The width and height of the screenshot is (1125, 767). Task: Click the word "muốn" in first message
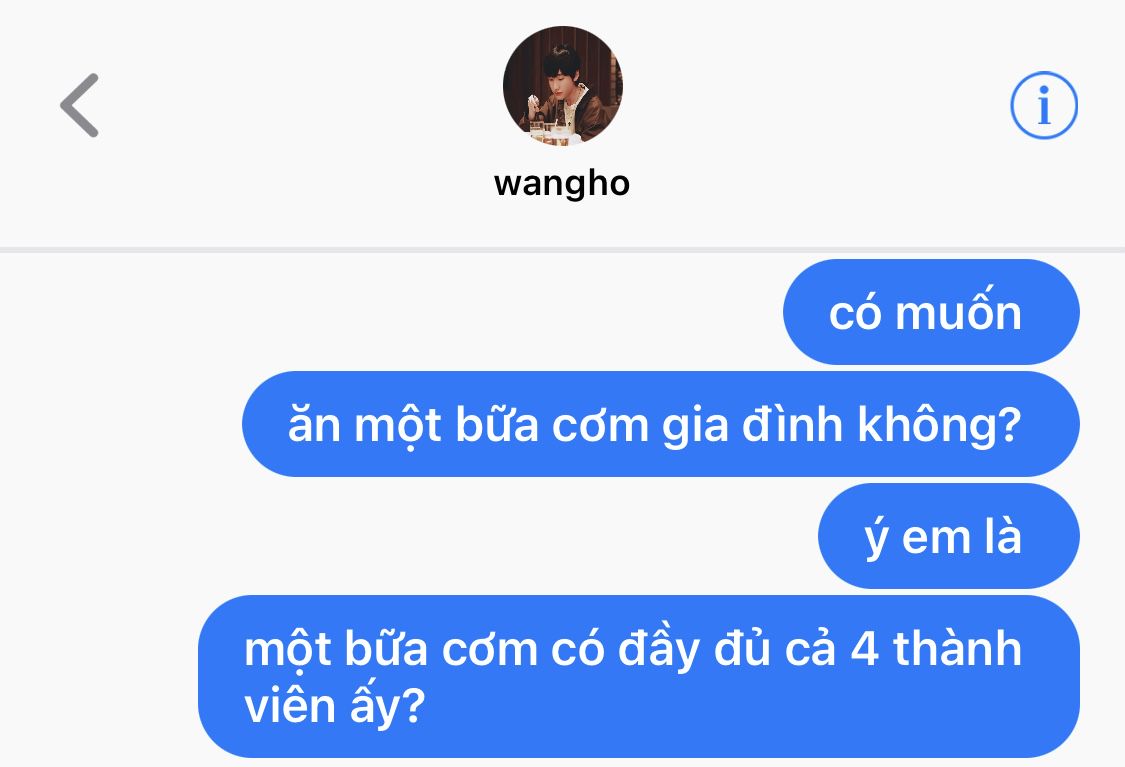pos(958,312)
